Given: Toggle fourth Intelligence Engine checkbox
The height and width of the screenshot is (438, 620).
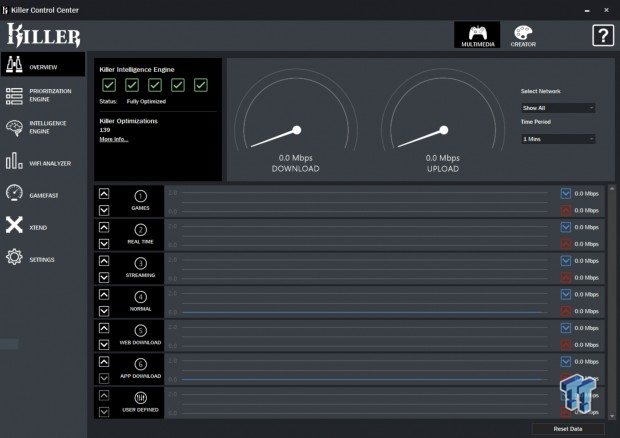Looking at the screenshot, I should point(178,85).
